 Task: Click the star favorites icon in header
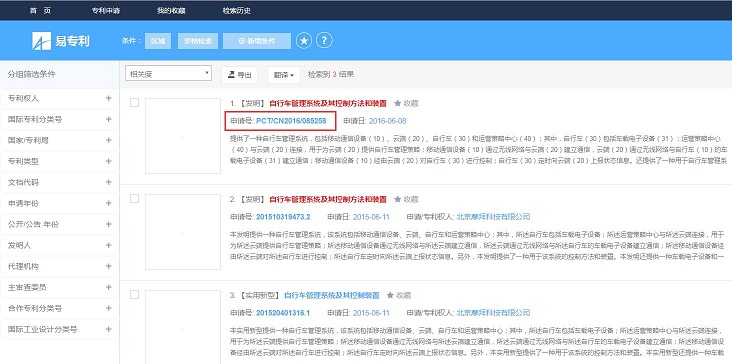tap(304, 41)
